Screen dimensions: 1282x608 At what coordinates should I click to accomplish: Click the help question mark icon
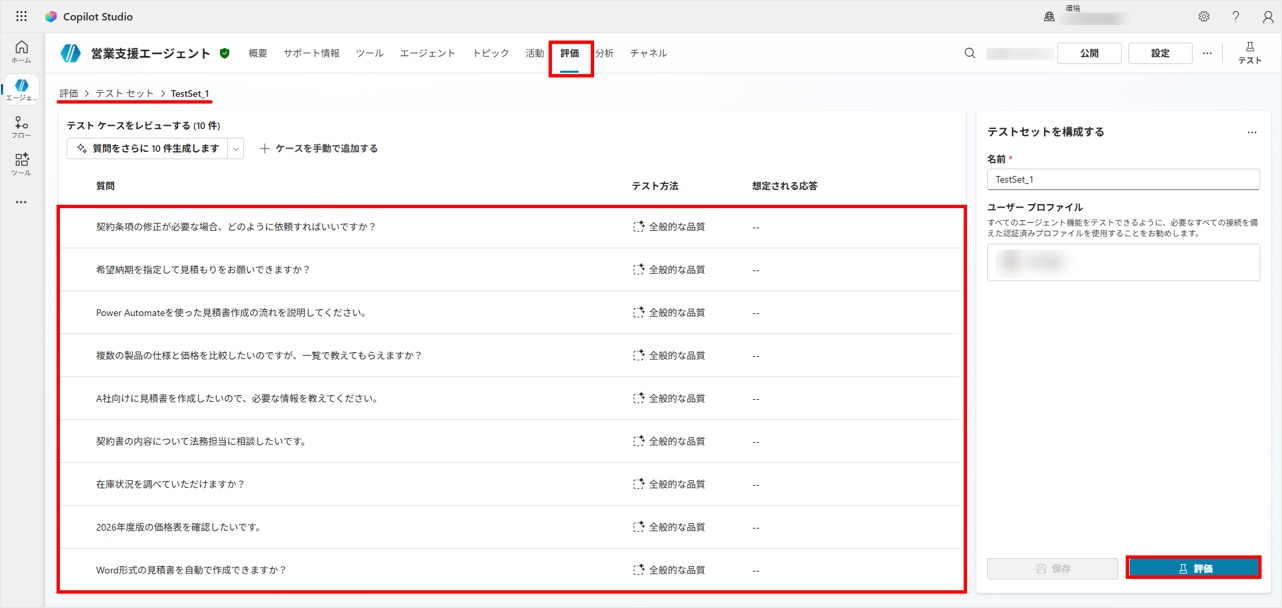point(1235,16)
